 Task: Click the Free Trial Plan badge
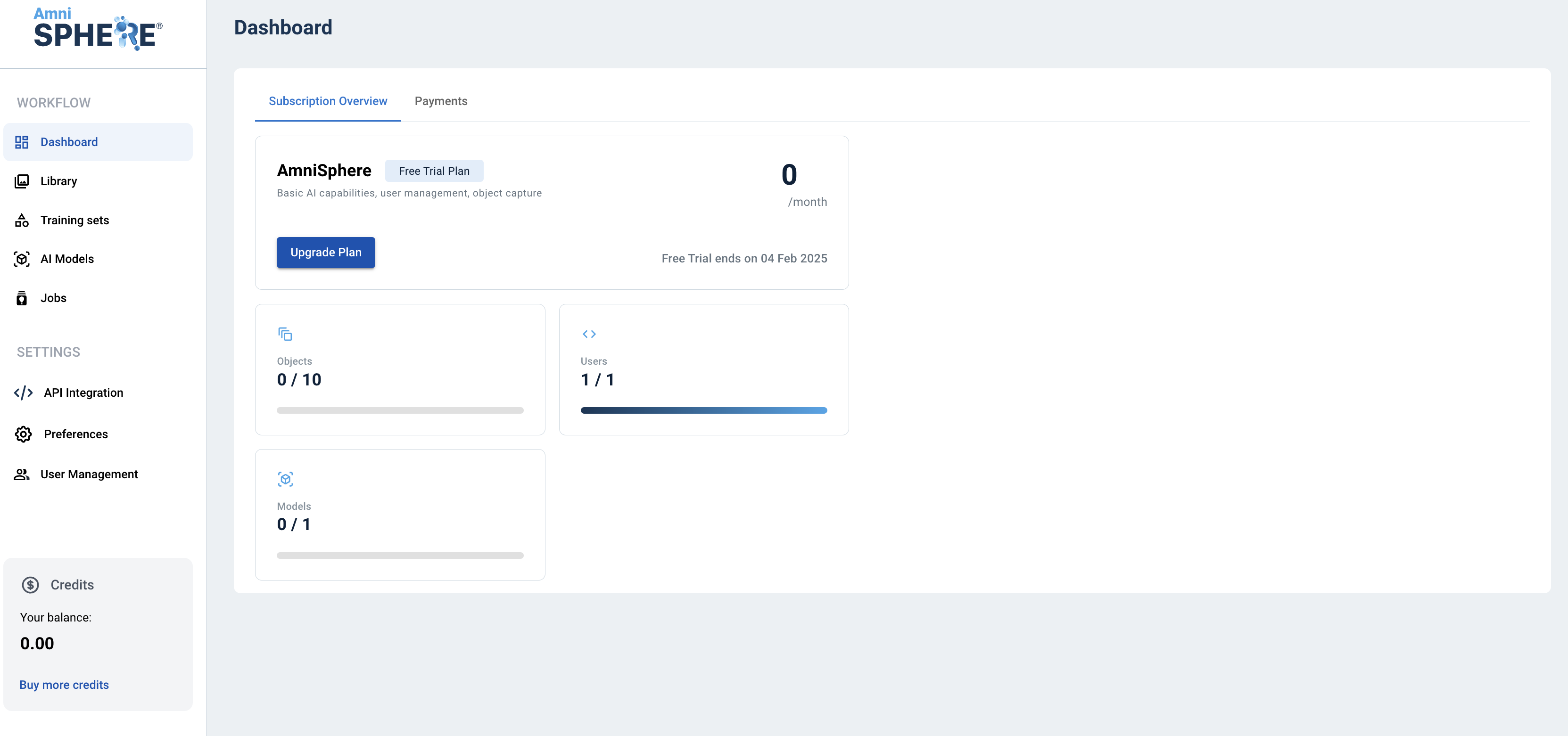click(x=434, y=171)
